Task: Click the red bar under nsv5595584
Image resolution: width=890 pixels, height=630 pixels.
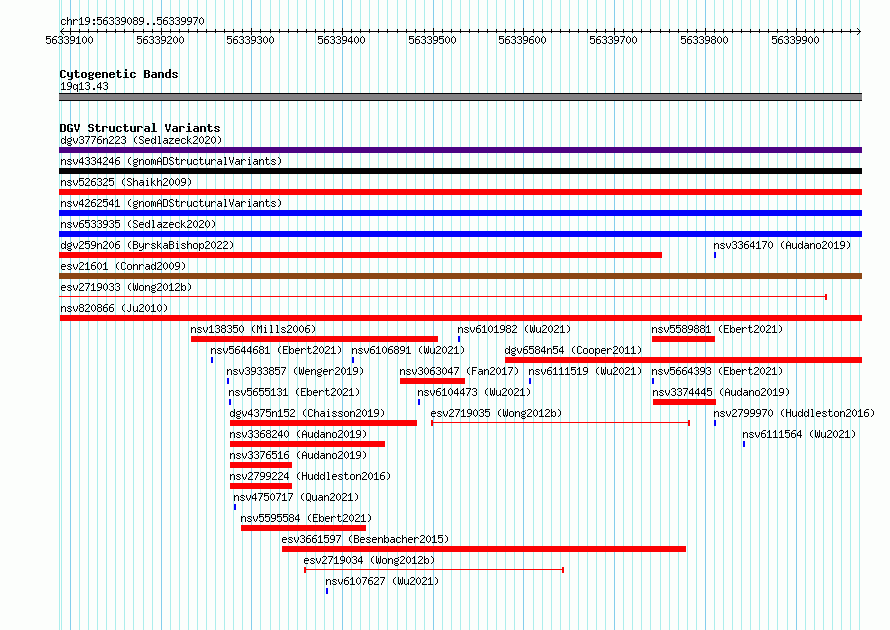Action: point(303,528)
